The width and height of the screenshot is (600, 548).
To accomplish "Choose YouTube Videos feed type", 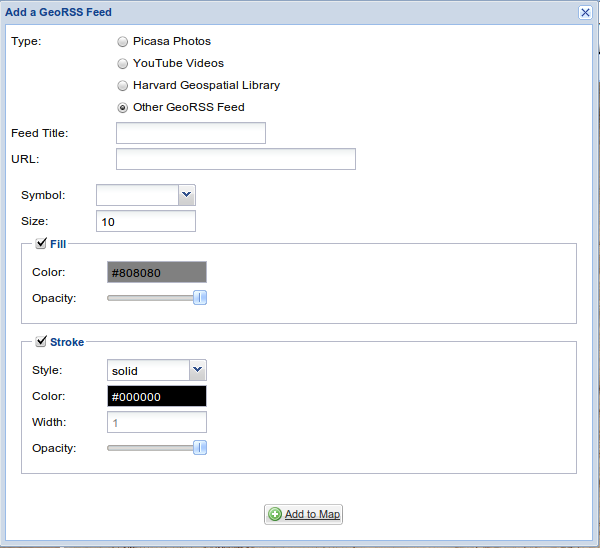I will point(122,64).
